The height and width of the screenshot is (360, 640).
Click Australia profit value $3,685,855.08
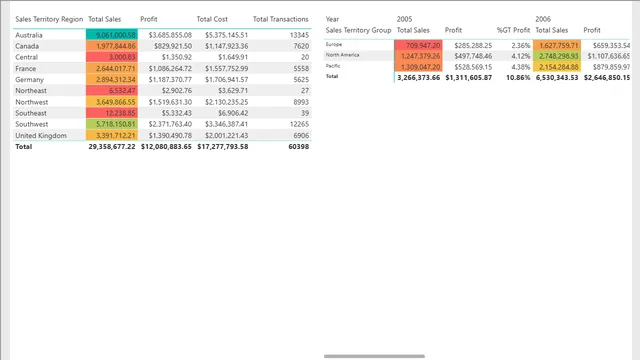point(170,35)
